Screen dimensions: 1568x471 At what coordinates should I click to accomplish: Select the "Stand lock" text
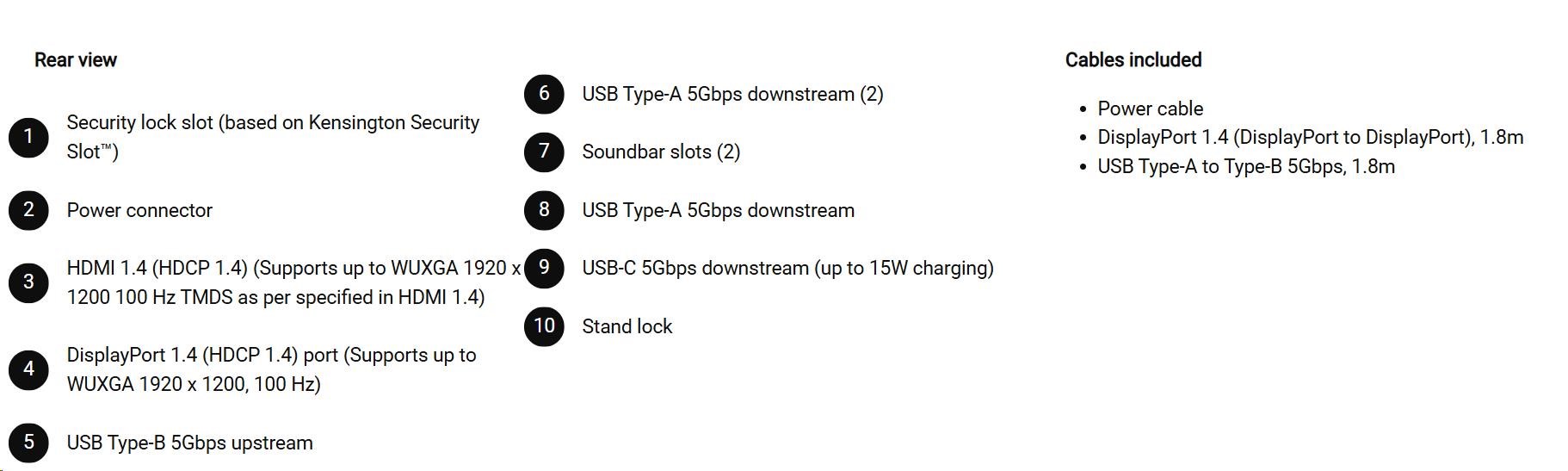(x=627, y=326)
